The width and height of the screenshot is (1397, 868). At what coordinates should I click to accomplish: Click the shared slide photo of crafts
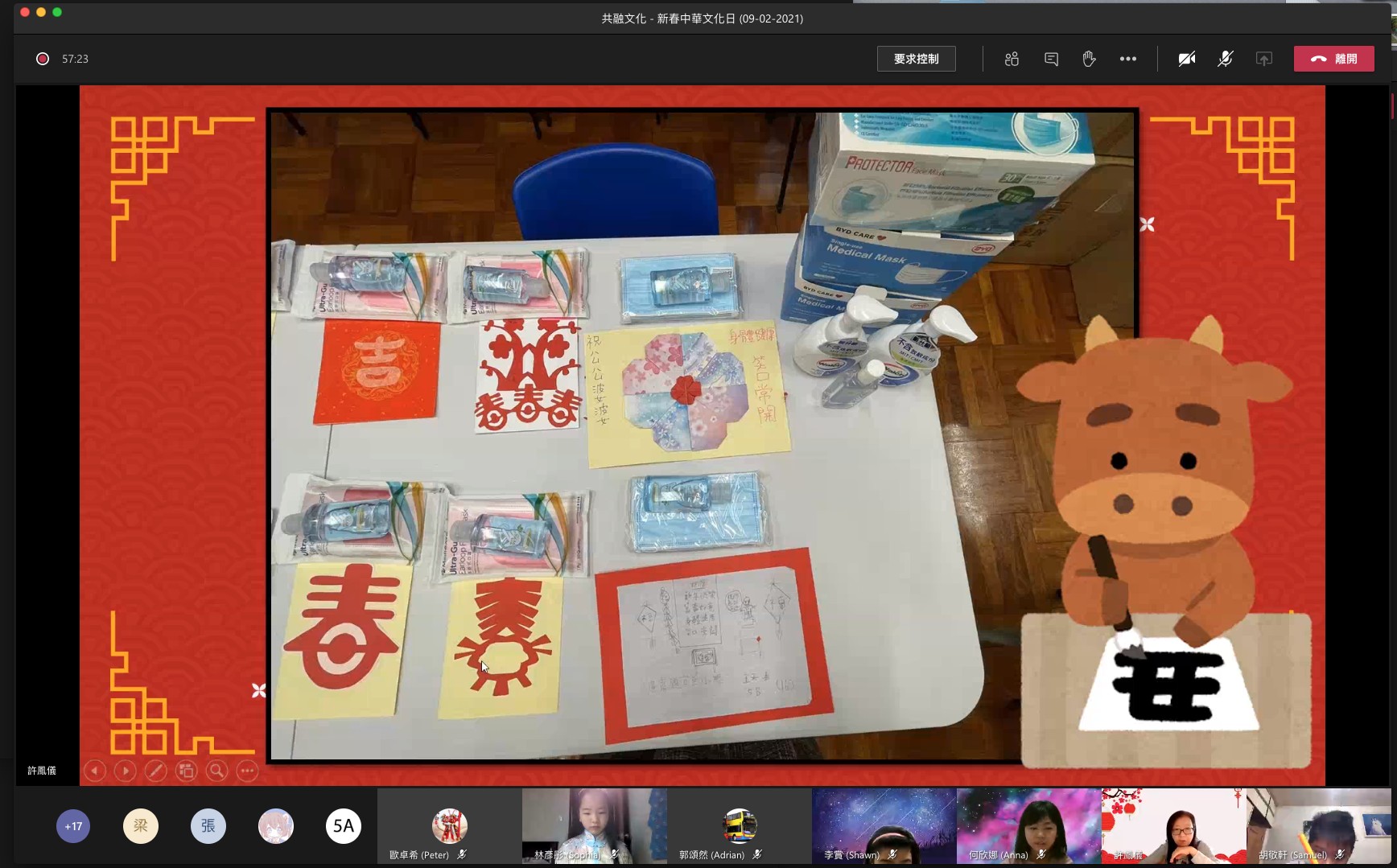pos(703,435)
